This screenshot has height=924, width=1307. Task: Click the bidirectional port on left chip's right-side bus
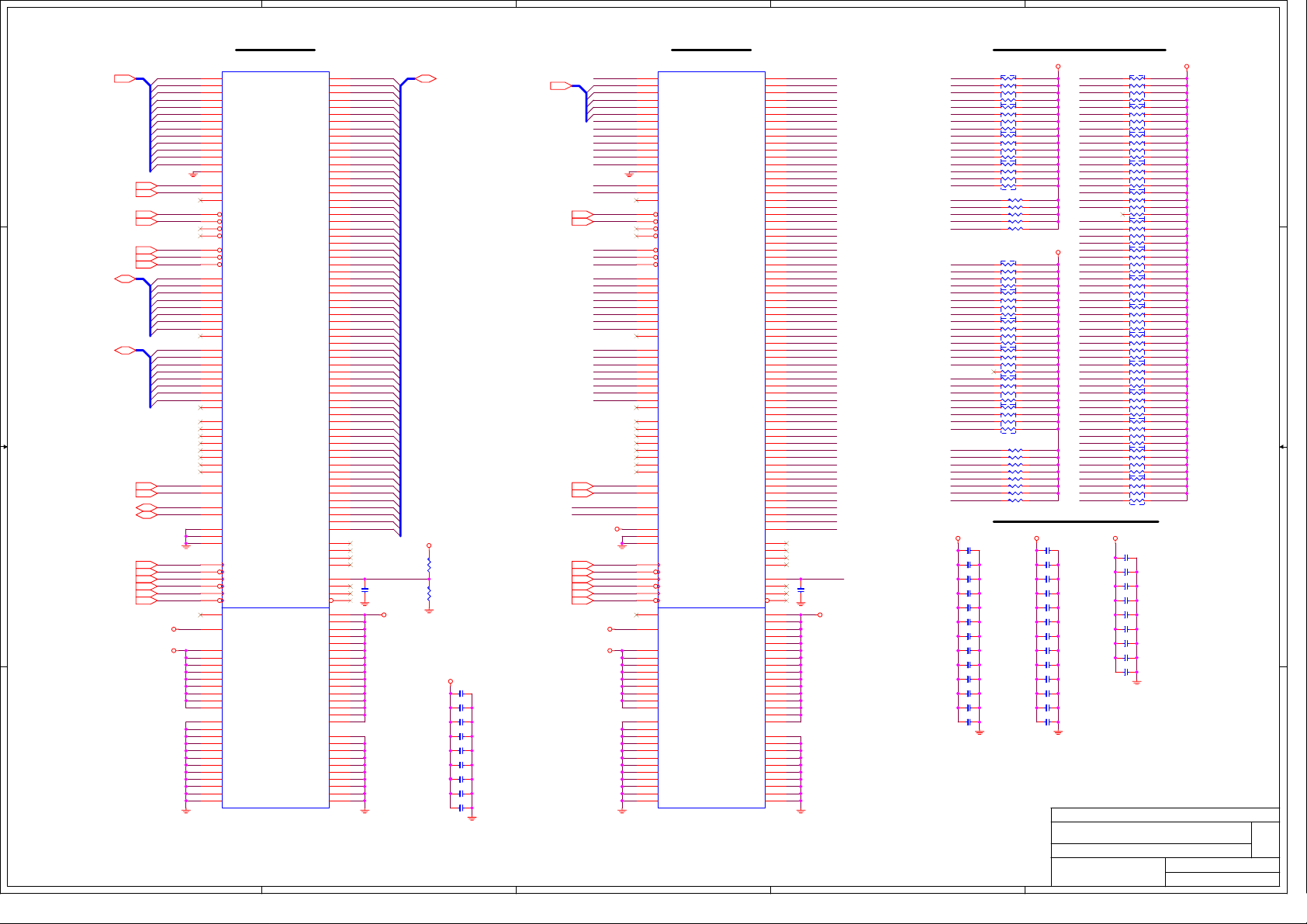[426, 78]
